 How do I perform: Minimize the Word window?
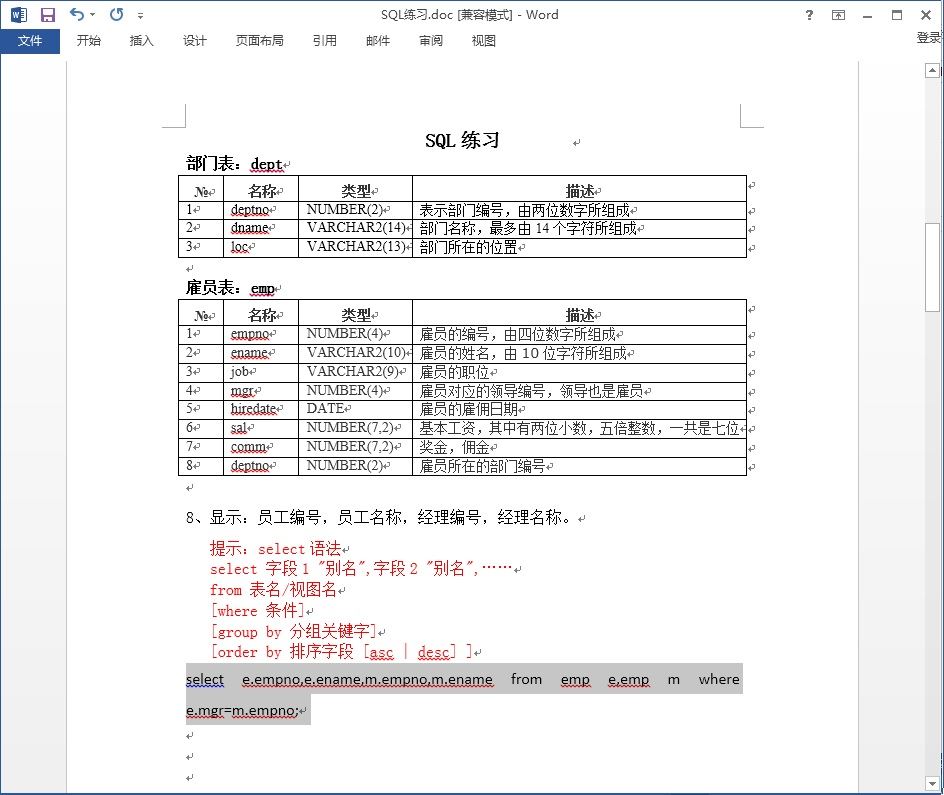867,16
